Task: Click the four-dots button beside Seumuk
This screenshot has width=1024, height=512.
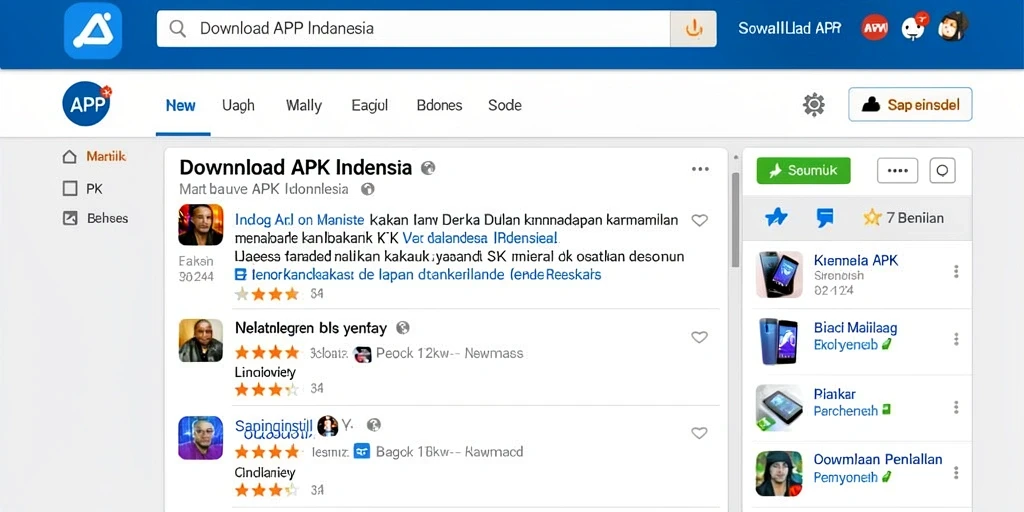Action: click(x=897, y=170)
